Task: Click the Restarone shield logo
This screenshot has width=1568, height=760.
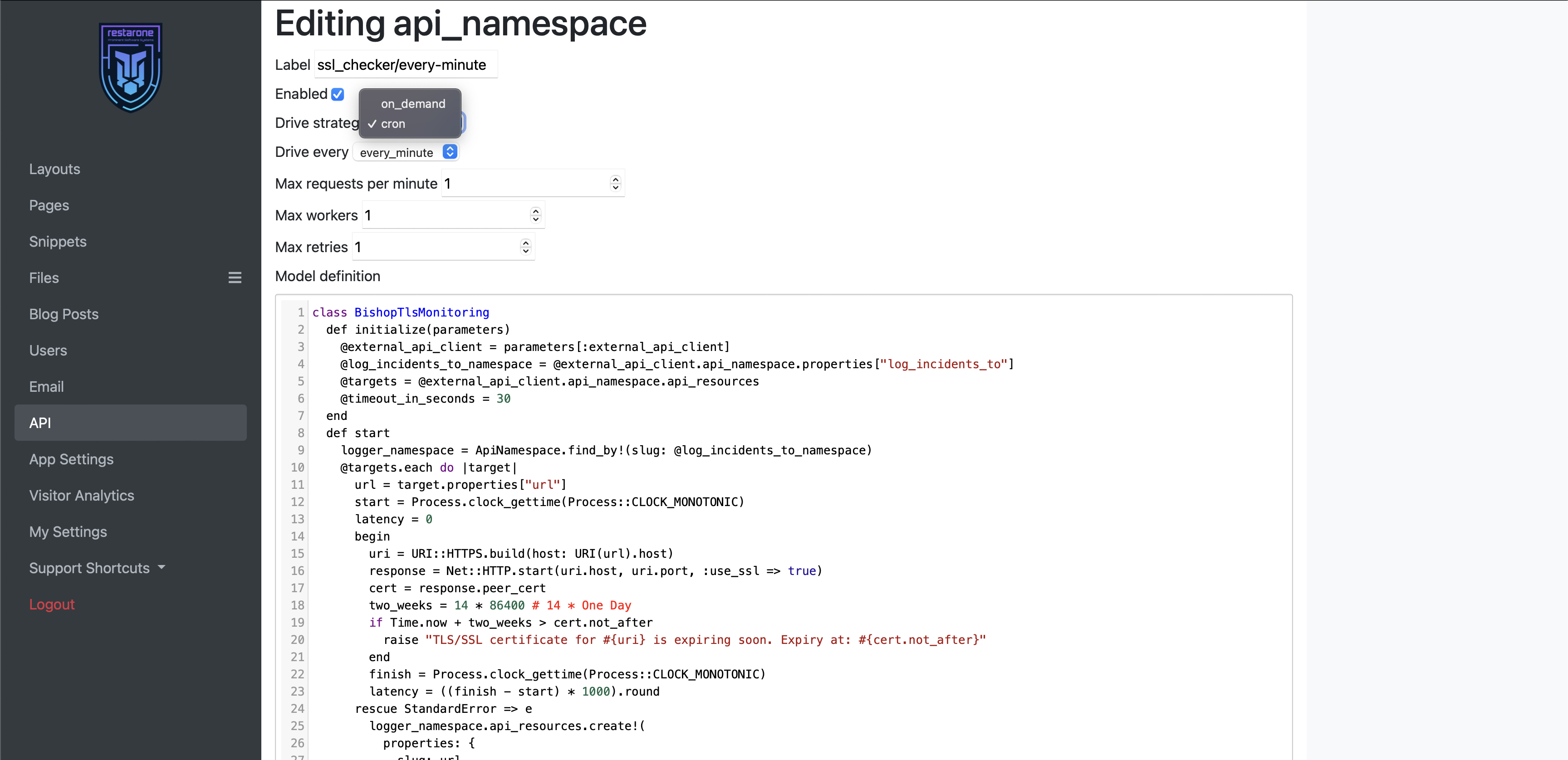Action: coord(130,67)
